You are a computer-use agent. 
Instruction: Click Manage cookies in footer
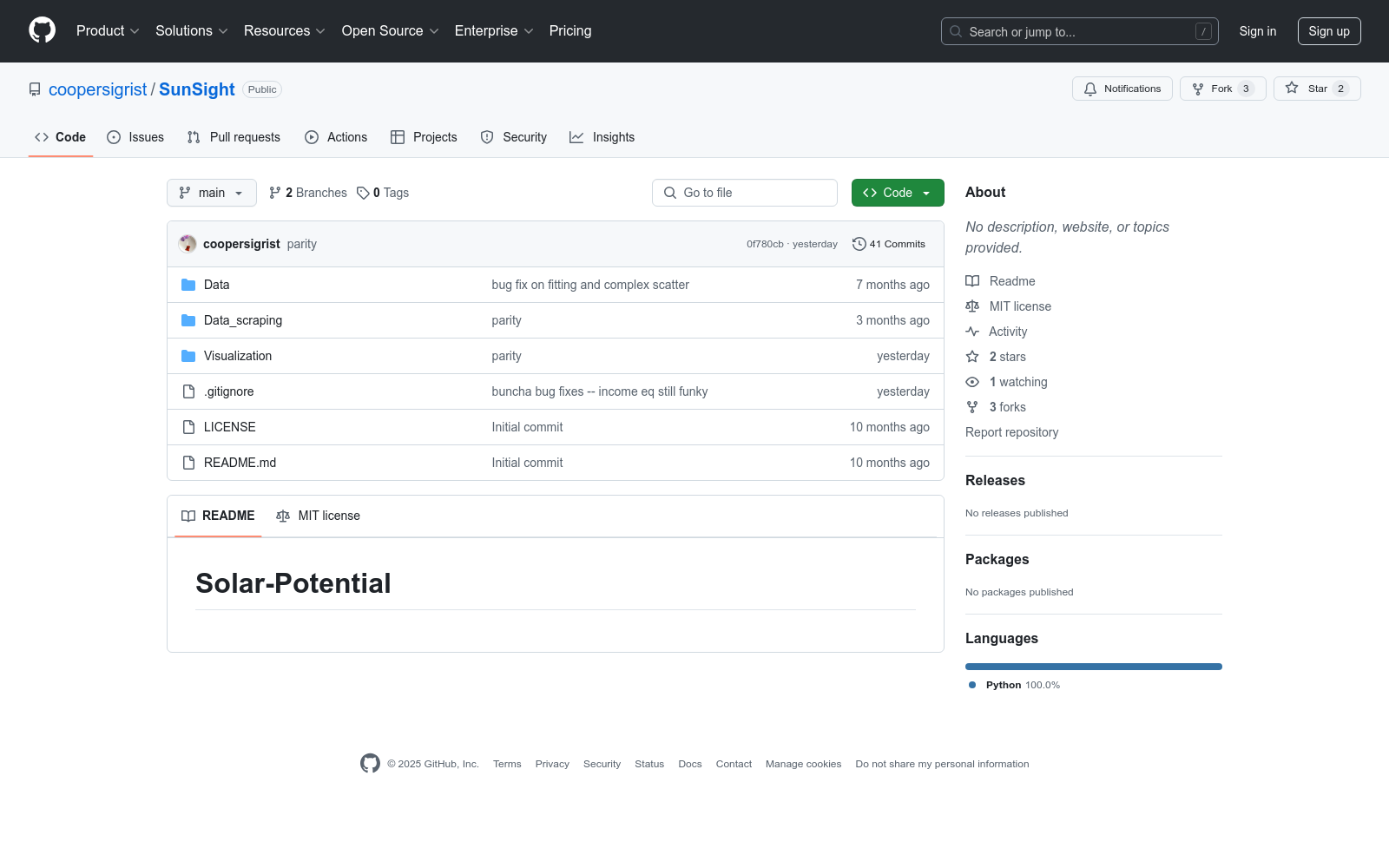[x=804, y=764]
